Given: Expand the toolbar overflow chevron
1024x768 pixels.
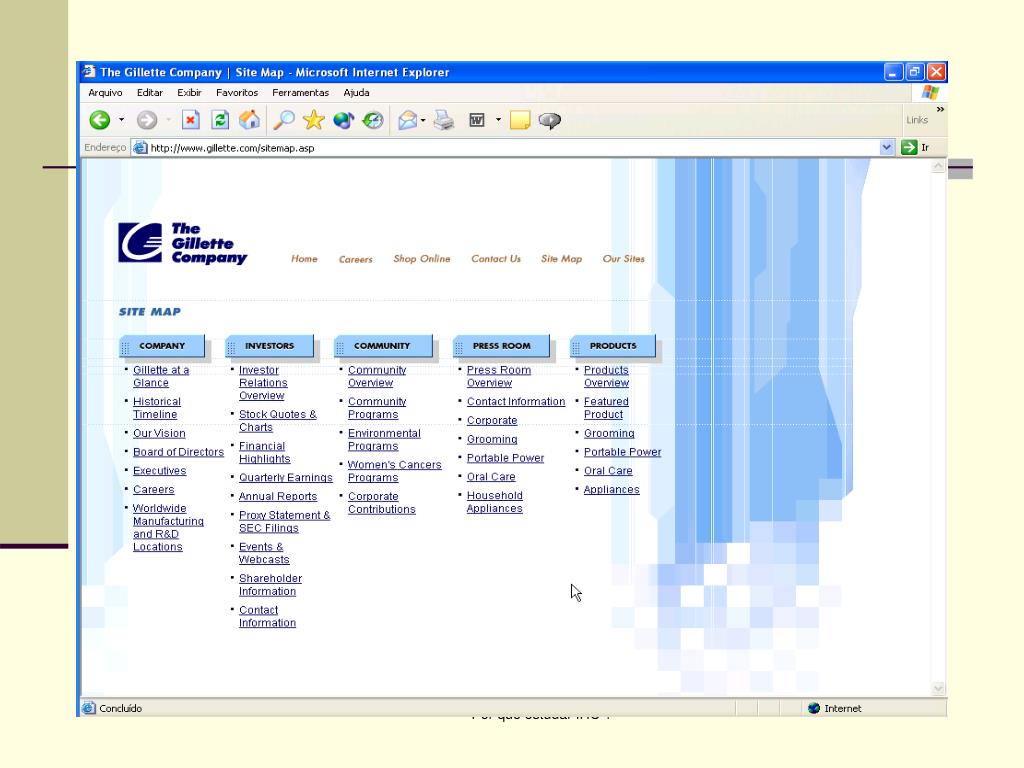Looking at the screenshot, I should [x=940, y=110].
